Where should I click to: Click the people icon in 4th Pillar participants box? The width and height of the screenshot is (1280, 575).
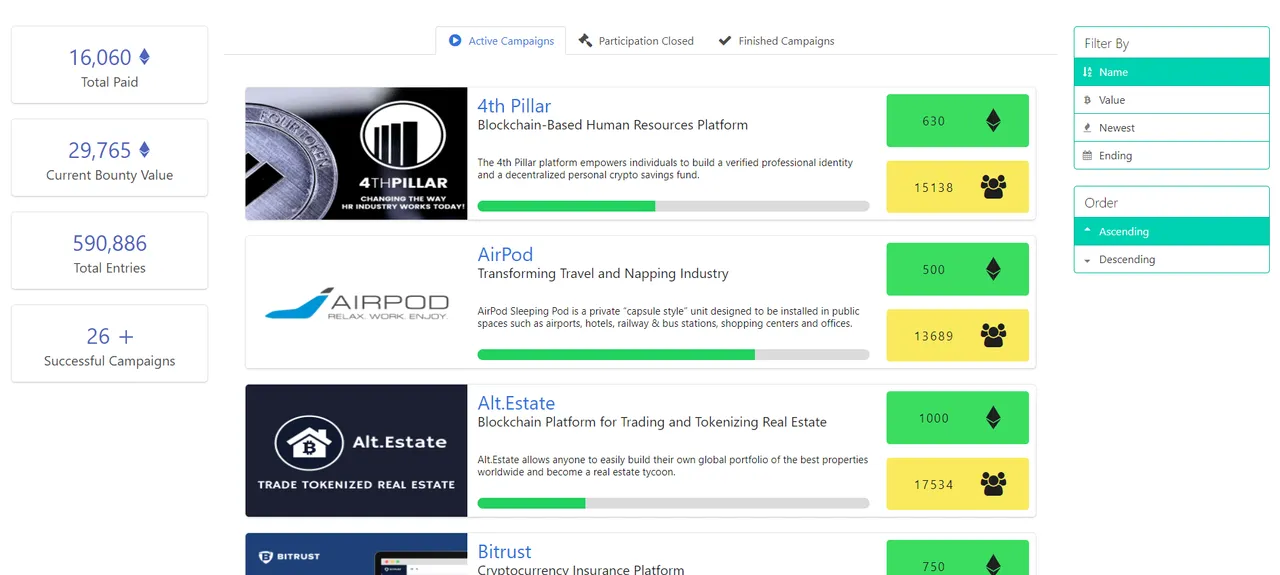pyautogui.click(x=993, y=187)
